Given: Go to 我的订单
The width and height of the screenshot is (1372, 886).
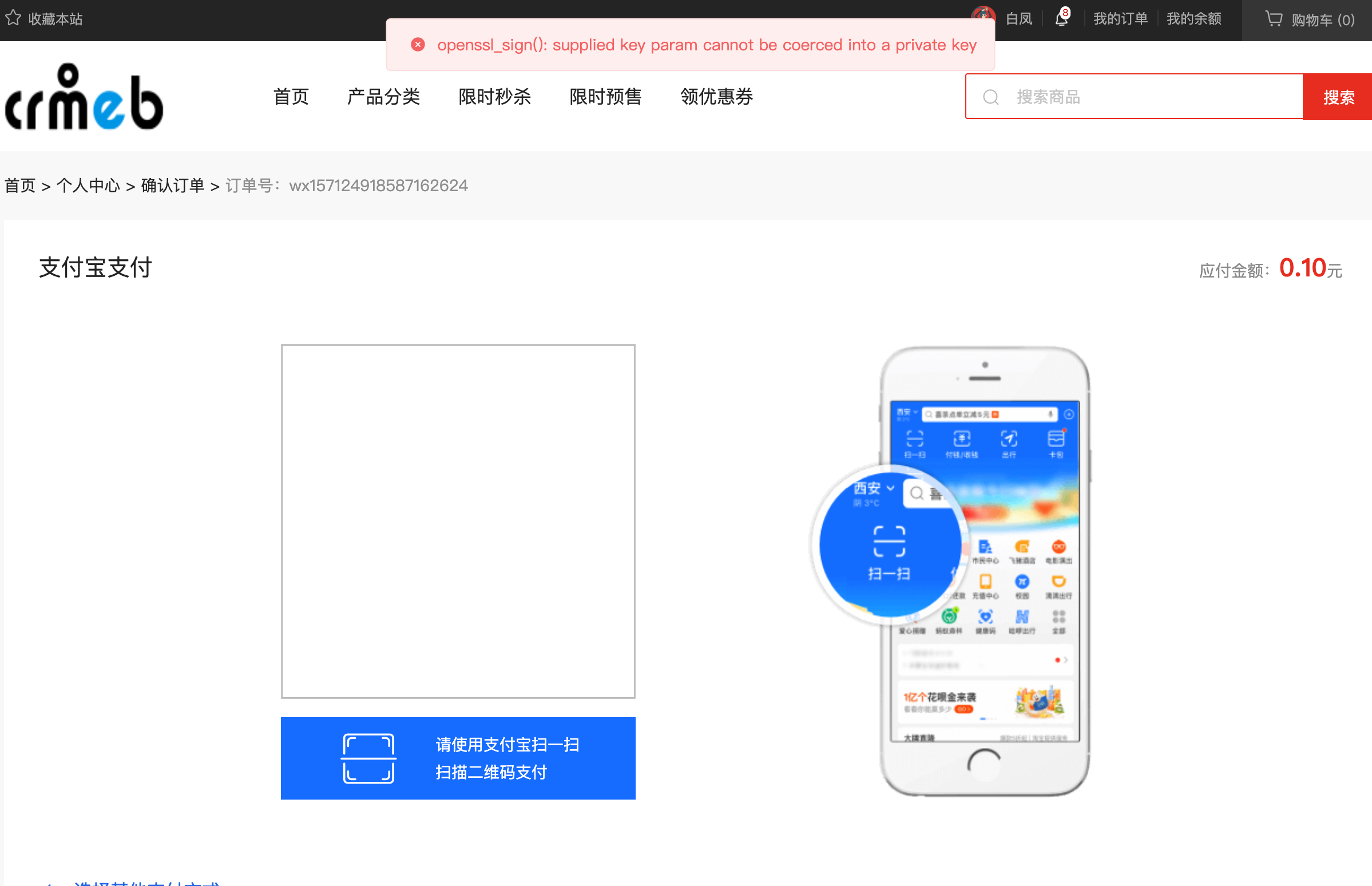Looking at the screenshot, I should tap(1121, 19).
